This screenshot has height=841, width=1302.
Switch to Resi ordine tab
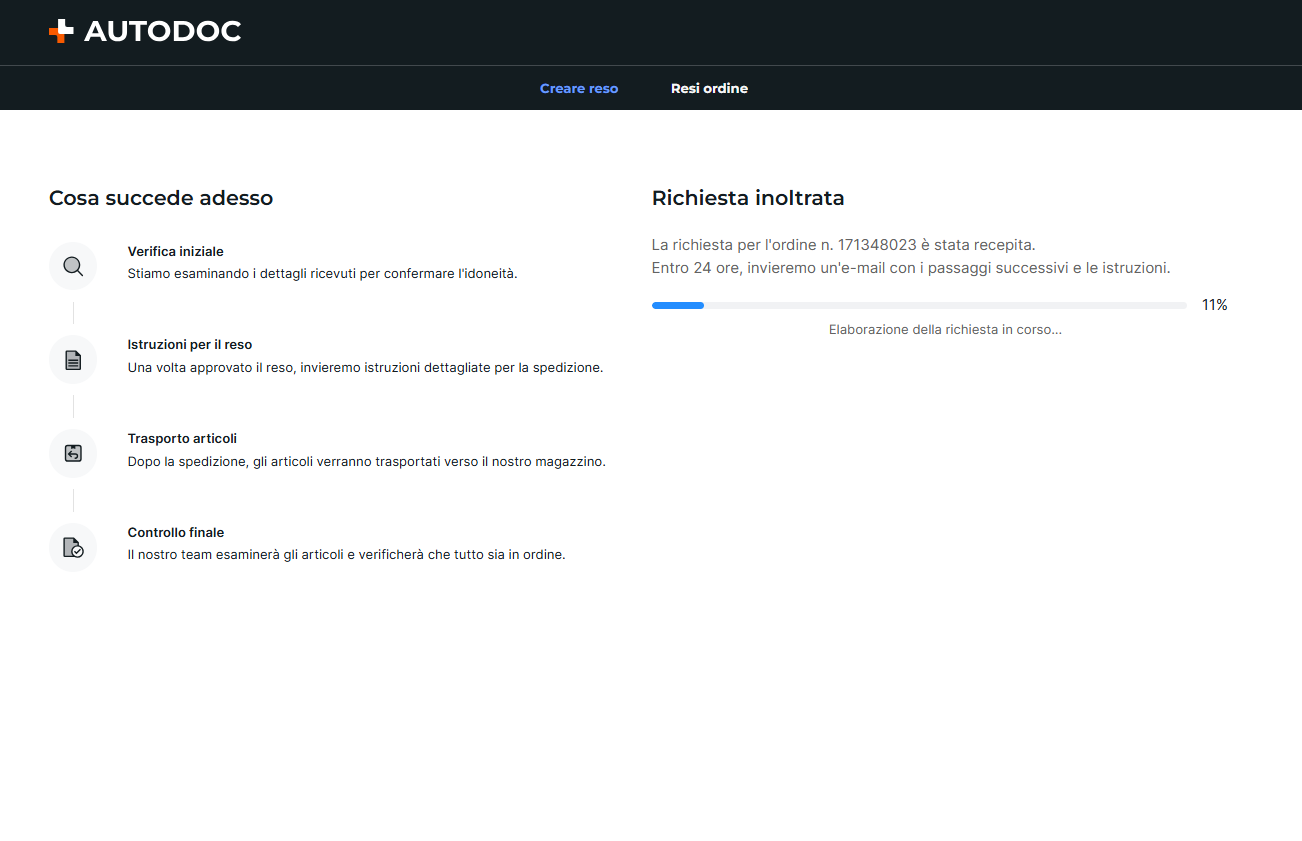coord(709,88)
